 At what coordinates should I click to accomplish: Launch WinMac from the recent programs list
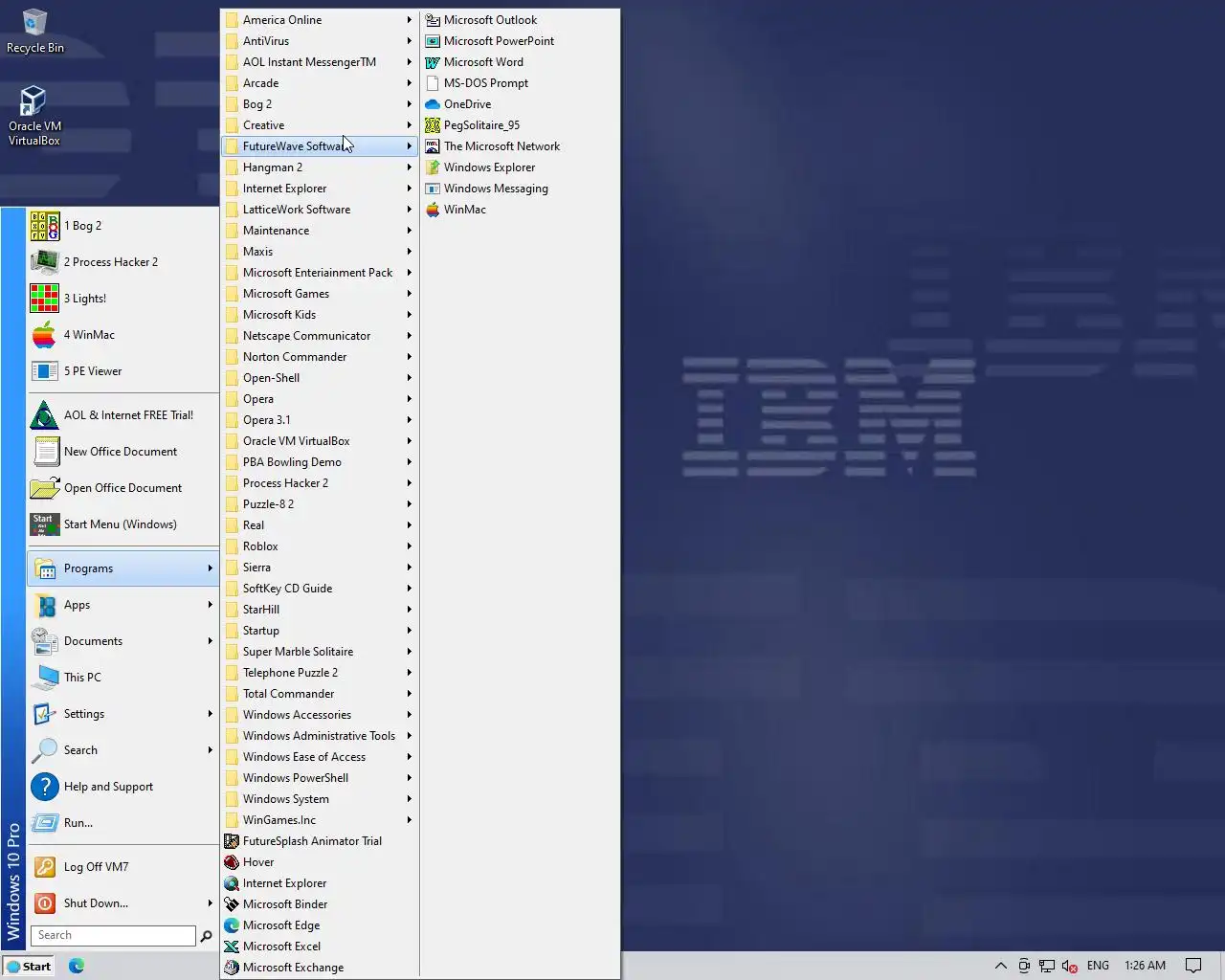[x=123, y=335]
